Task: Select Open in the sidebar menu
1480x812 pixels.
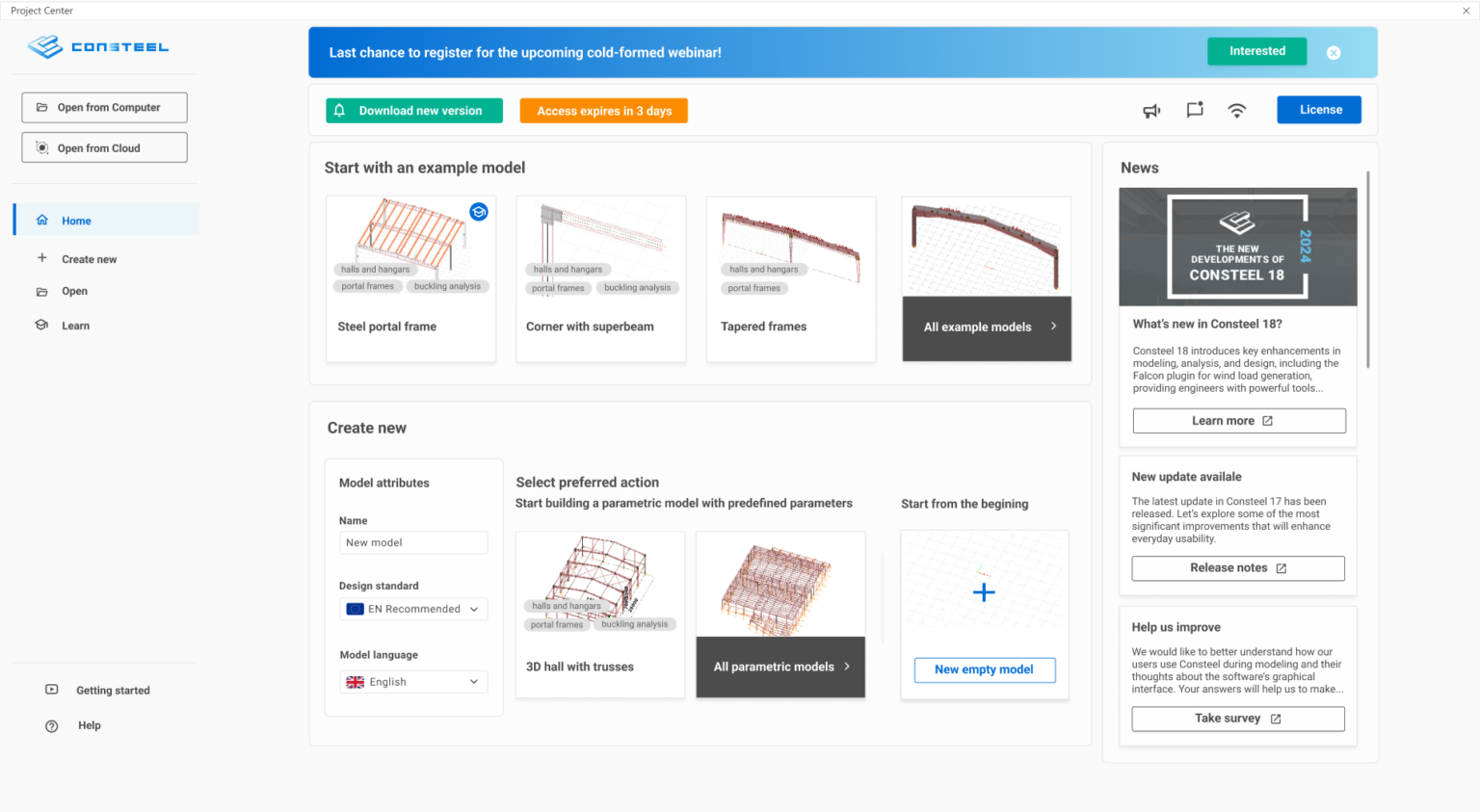Action: (74, 291)
